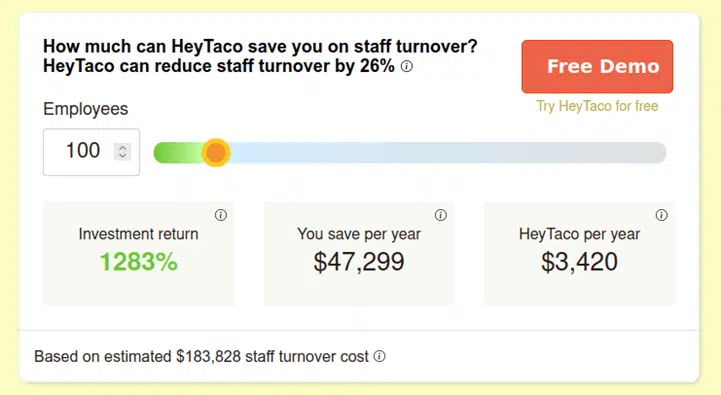The height and width of the screenshot is (395, 721).
Task: Click the $183,828 turnover cost estimate text
Action: tap(208, 356)
